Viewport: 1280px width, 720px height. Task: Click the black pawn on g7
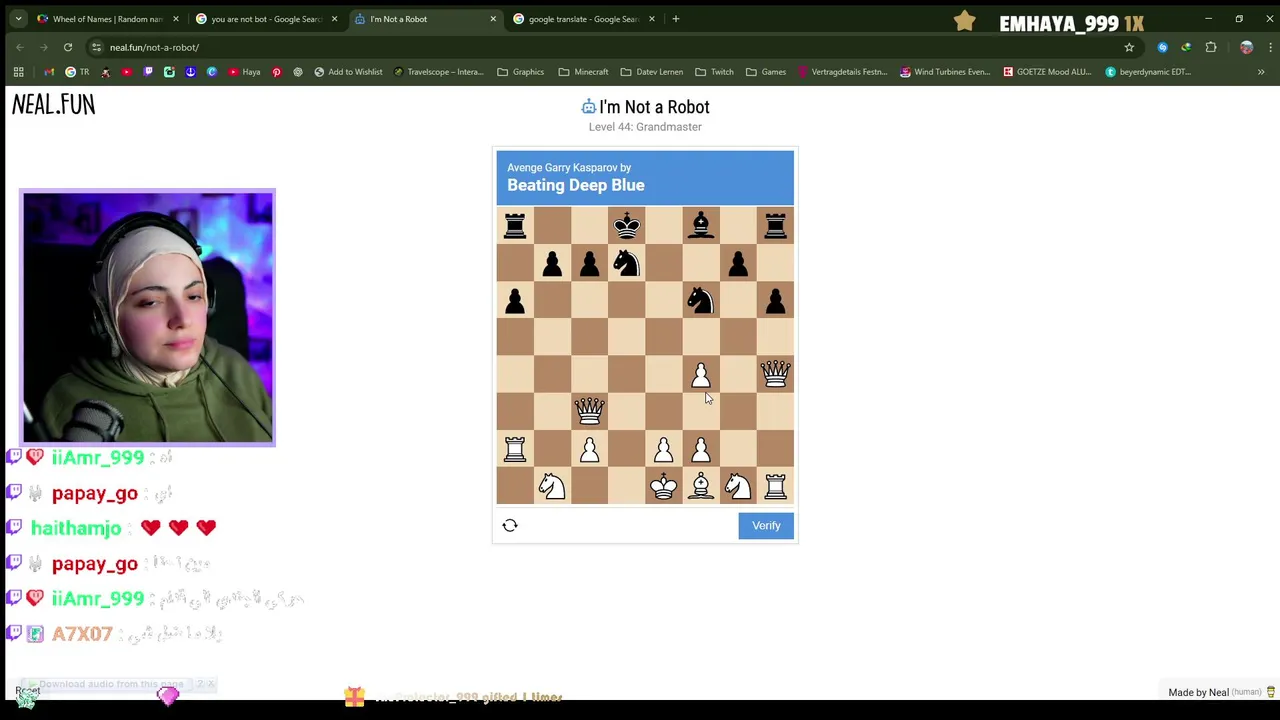pos(738,263)
